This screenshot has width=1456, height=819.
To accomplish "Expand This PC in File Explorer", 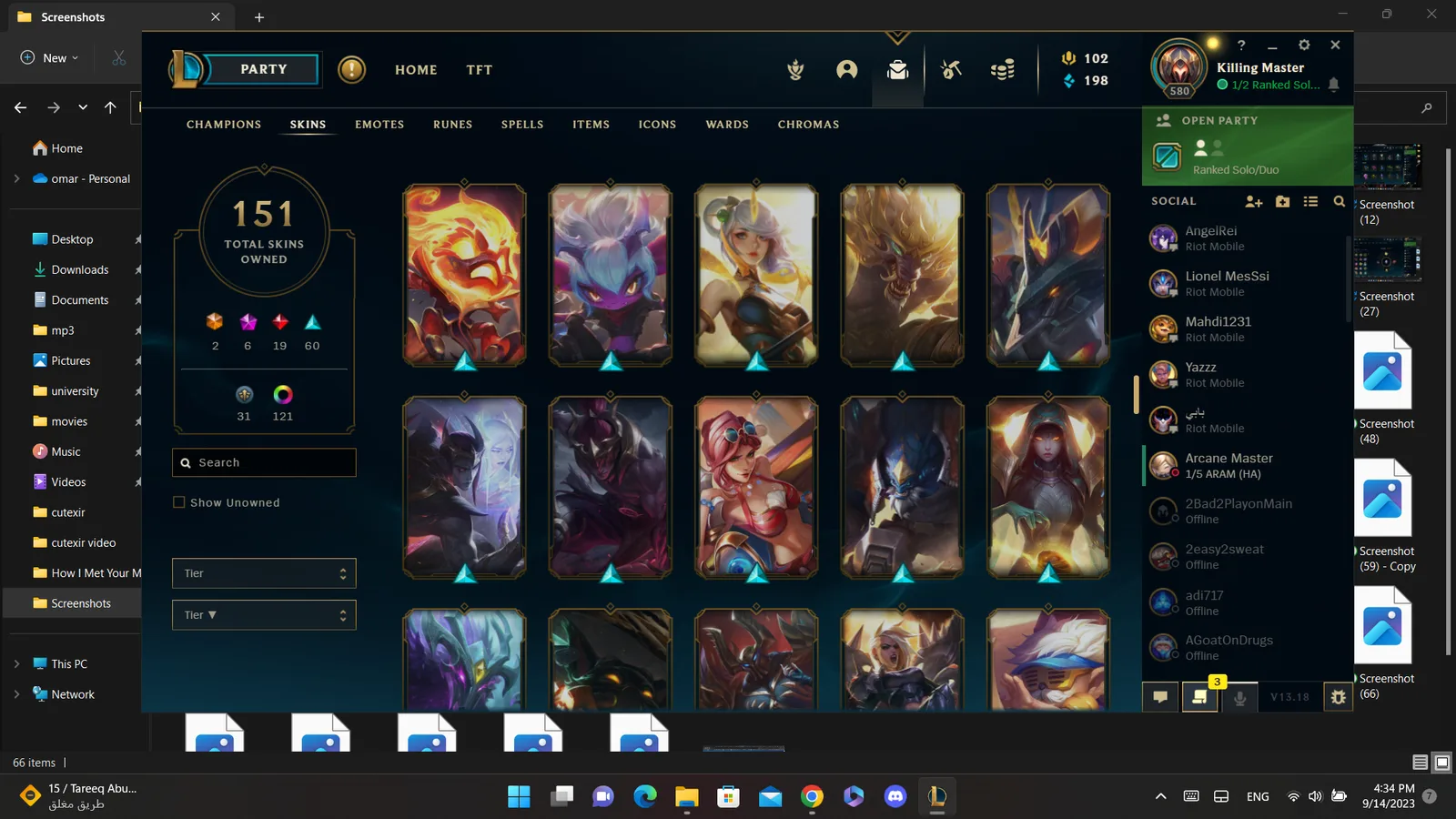I will pos(16,663).
